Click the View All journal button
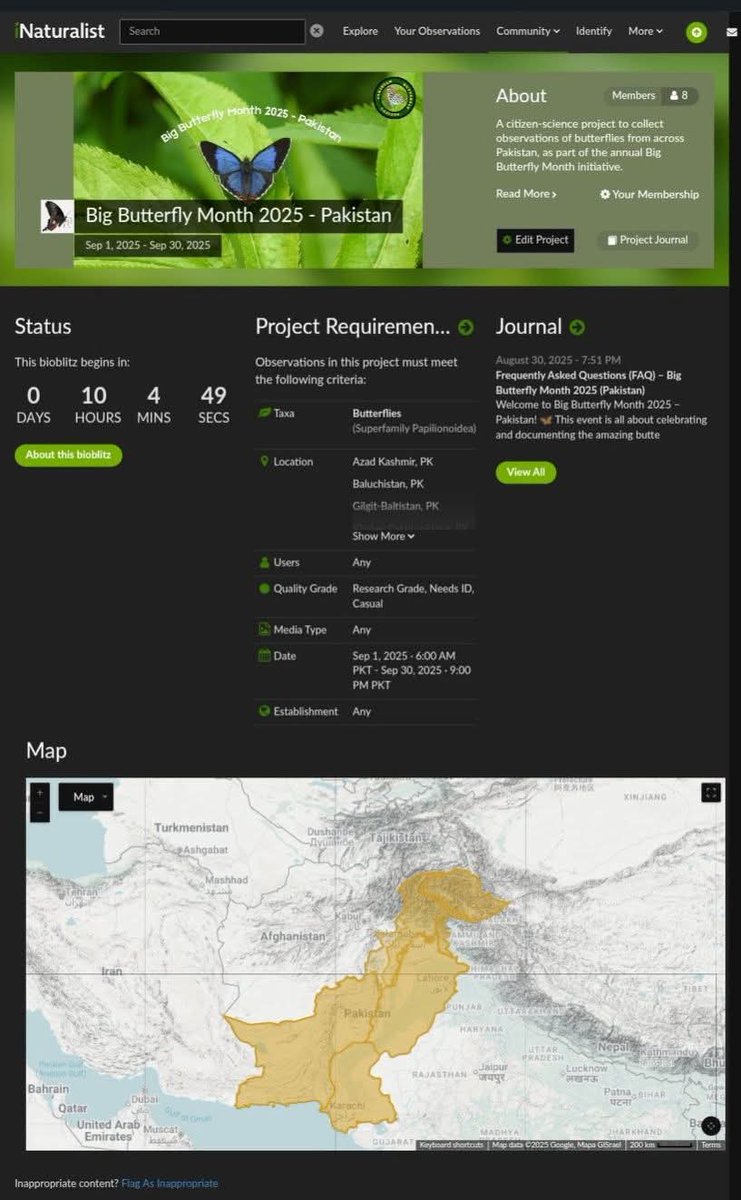The height and width of the screenshot is (1200, 741). [x=525, y=472]
